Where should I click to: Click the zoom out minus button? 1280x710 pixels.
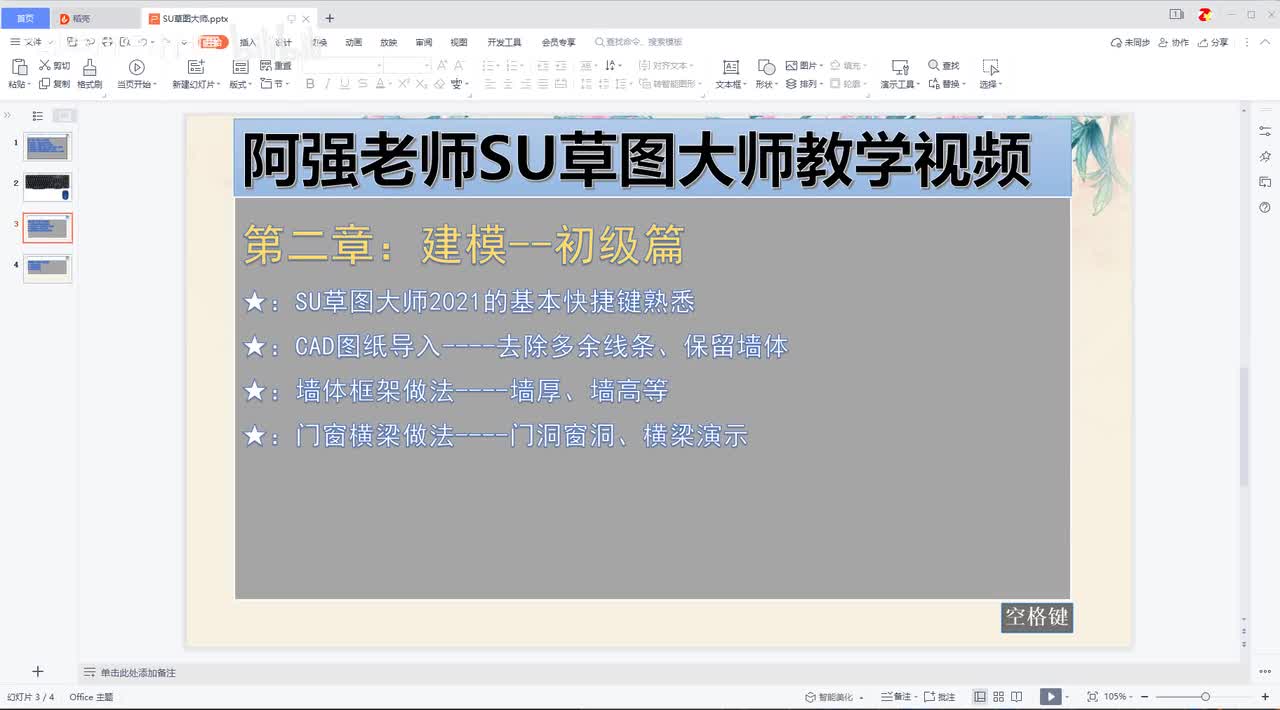1145,696
